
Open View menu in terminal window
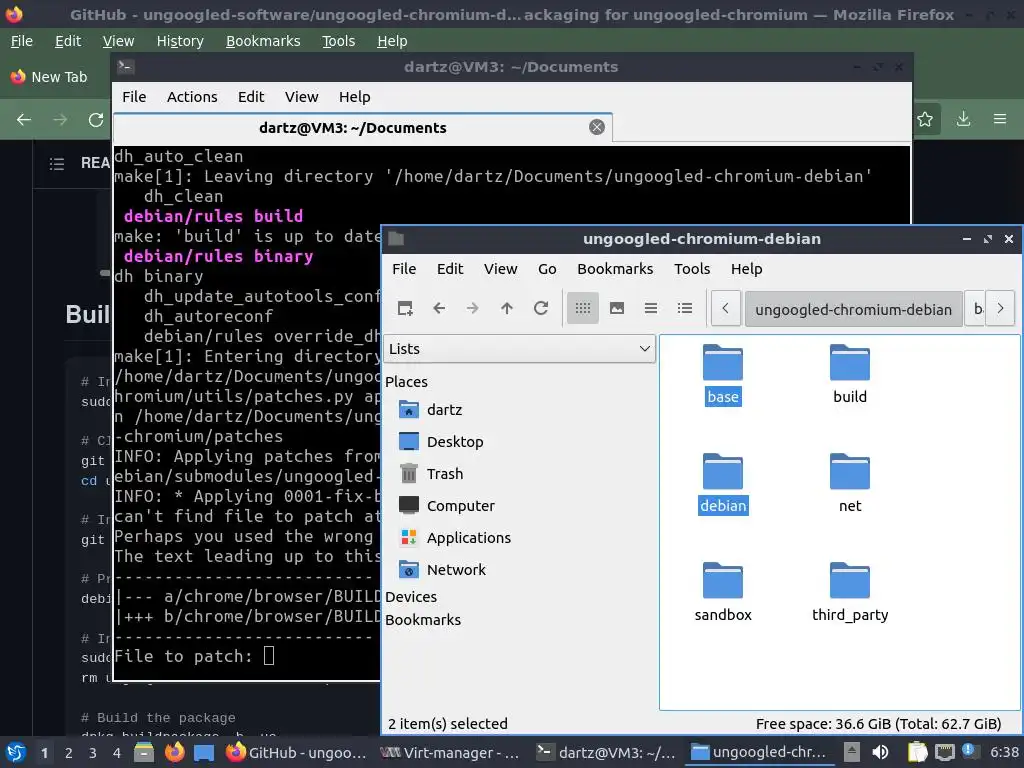click(x=301, y=97)
